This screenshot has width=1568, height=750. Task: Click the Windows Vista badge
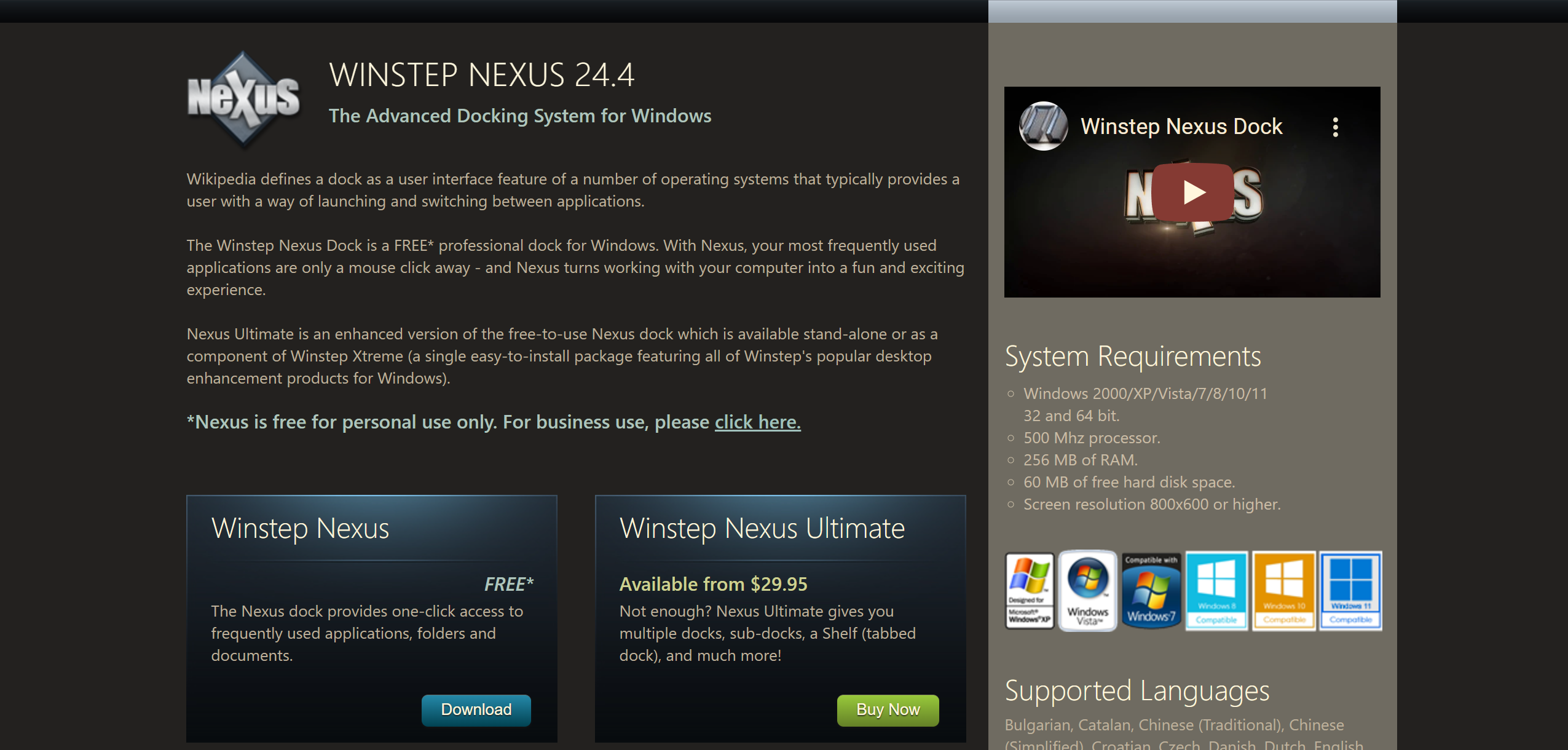[1087, 590]
